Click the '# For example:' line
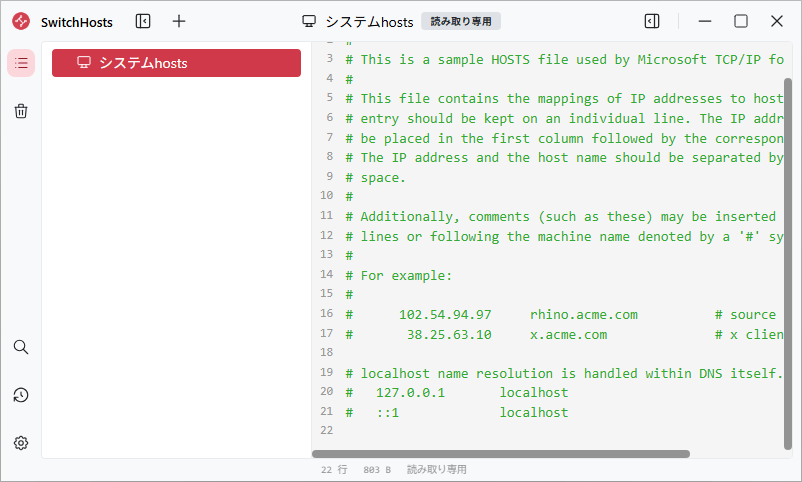Screen dimensions: 802x482 click(398, 276)
